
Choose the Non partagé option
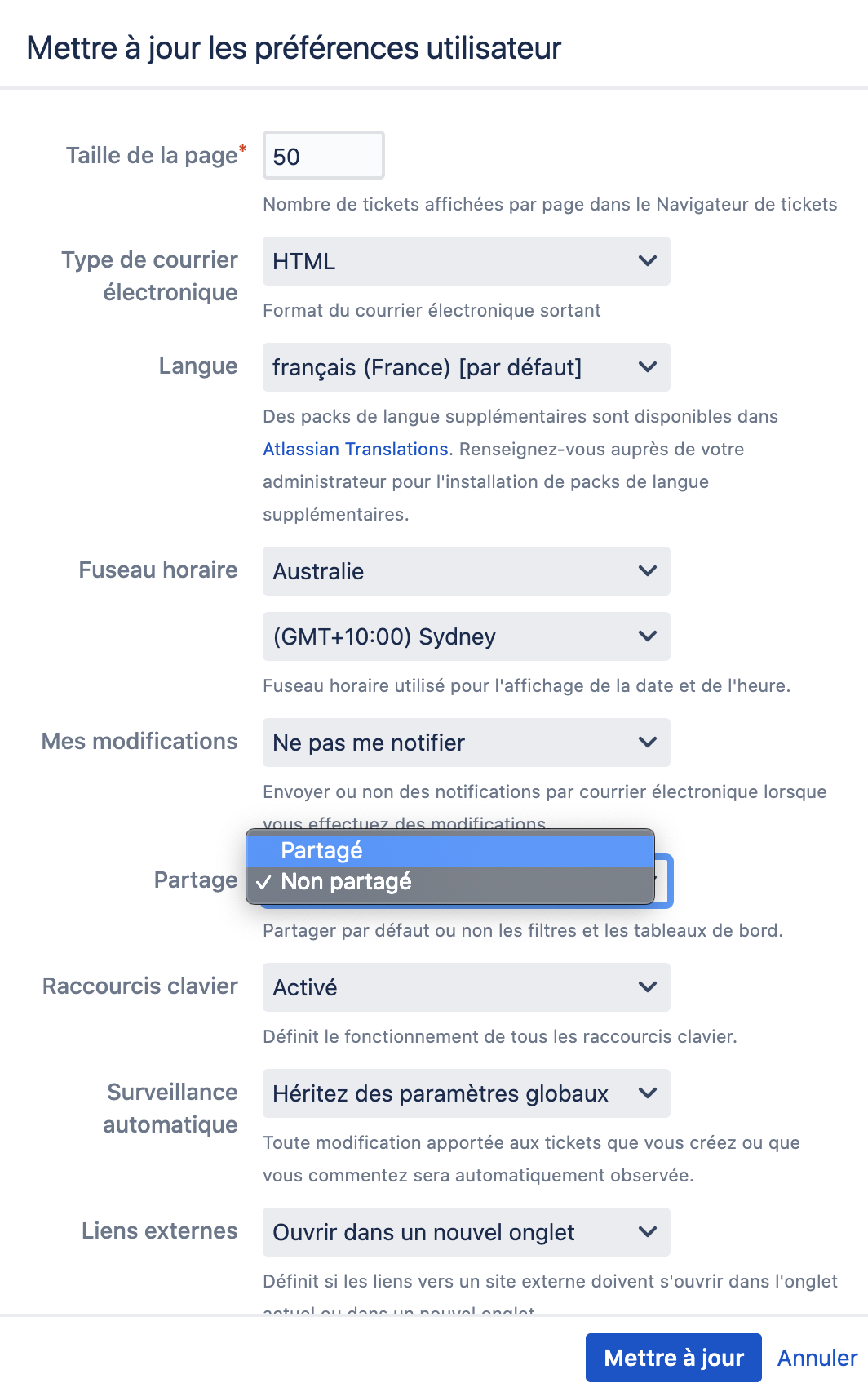449,882
